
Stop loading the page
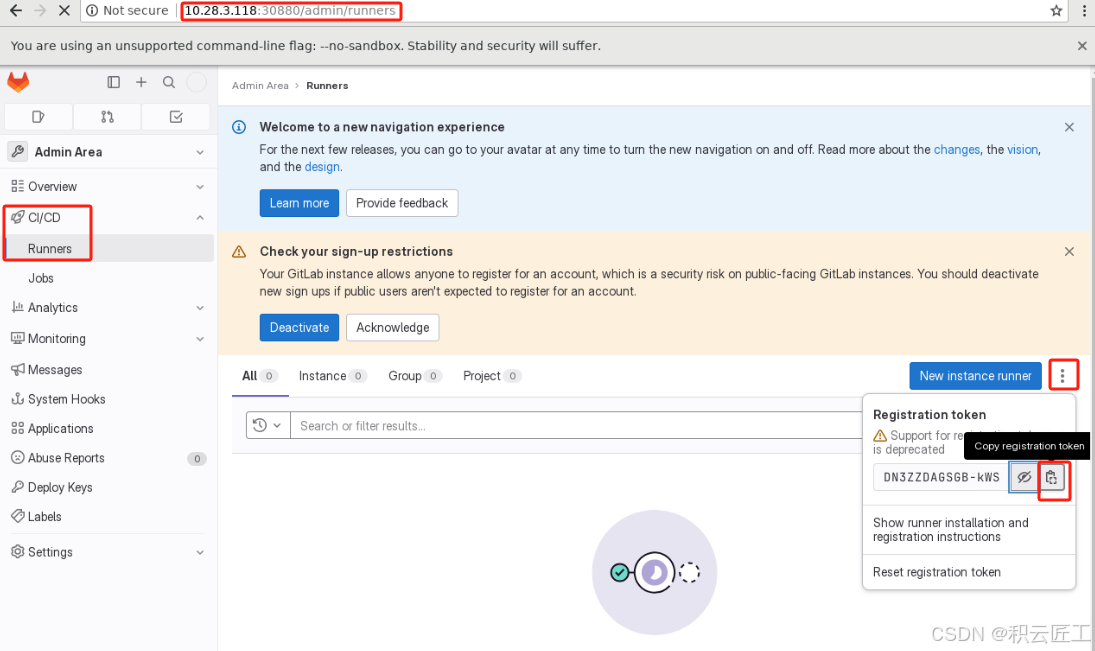(64, 10)
